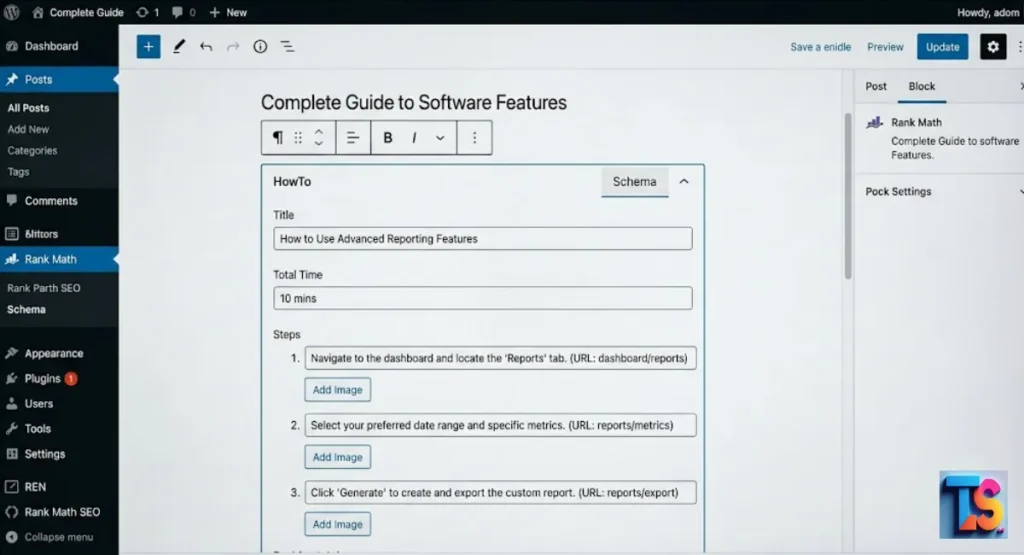Click Schema submenu link
Viewport: 1024px width, 555px height.
(x=26, y=309)
